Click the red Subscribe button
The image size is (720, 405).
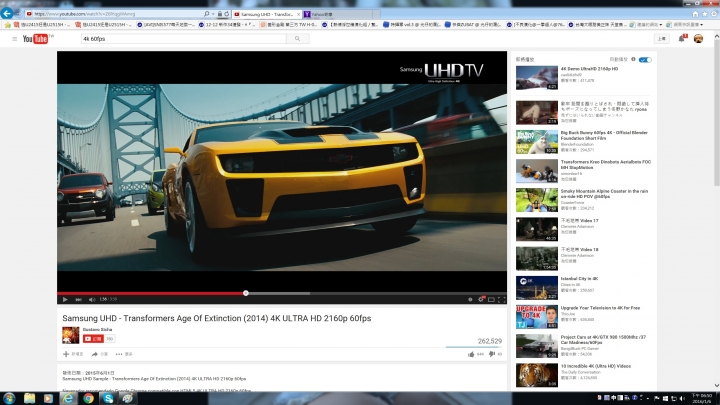pos(93,339)
